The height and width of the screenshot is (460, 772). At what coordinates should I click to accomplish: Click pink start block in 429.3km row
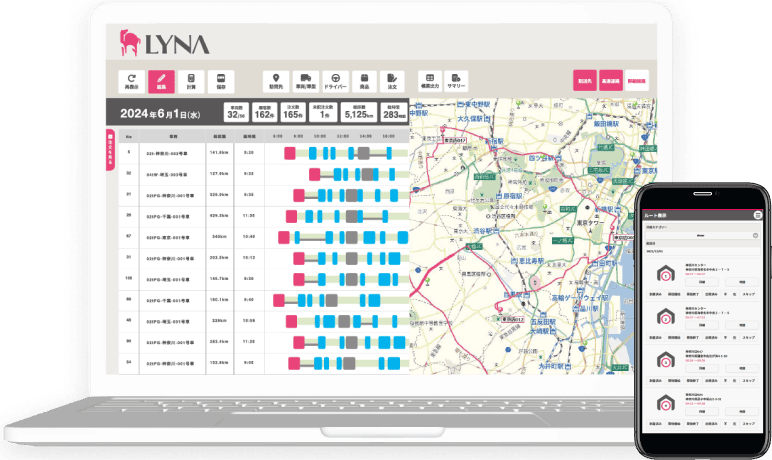point(291,216)
